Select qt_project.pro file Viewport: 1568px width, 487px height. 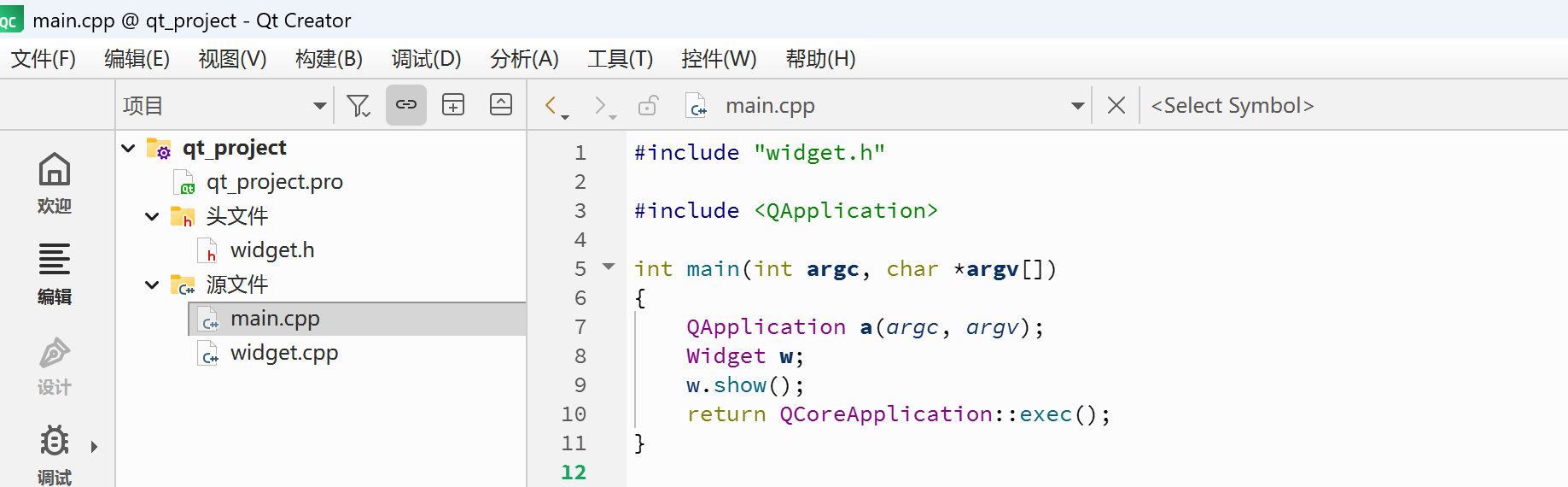(274, 182)
